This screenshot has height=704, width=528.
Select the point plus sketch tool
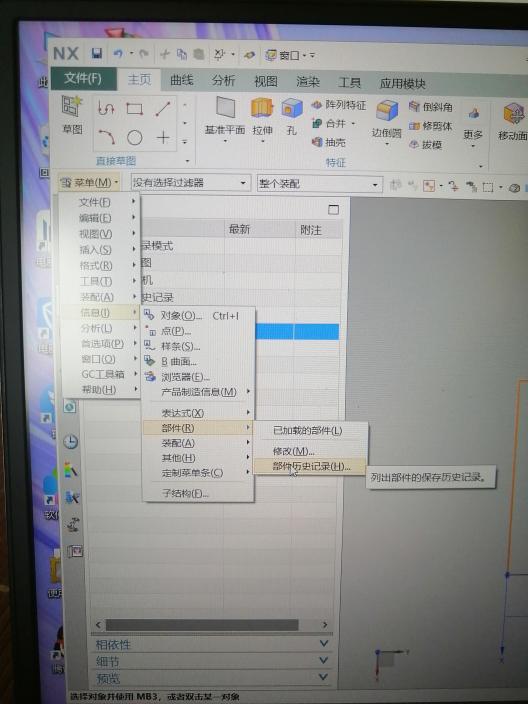[x=163, y=137]
